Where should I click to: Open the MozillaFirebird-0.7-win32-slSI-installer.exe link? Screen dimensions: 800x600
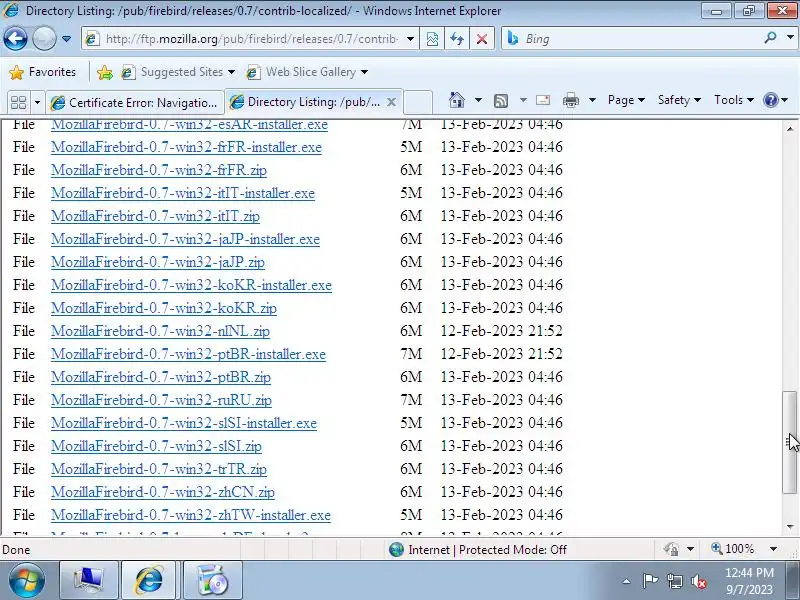click(184, 422)
